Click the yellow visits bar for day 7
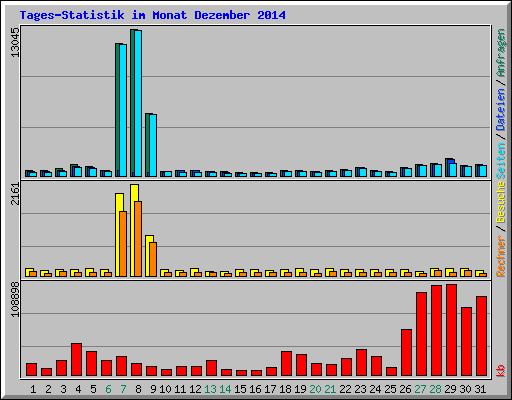 [119, 235]
